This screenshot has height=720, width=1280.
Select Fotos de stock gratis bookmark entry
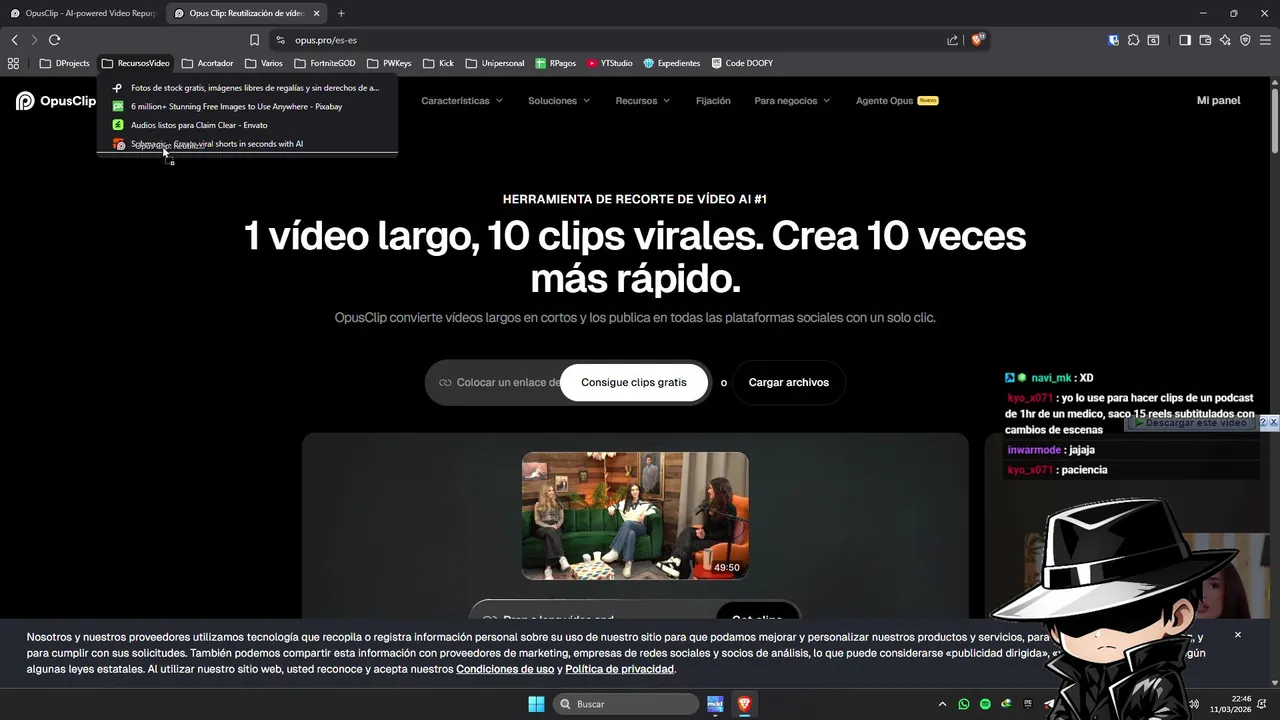247,88
